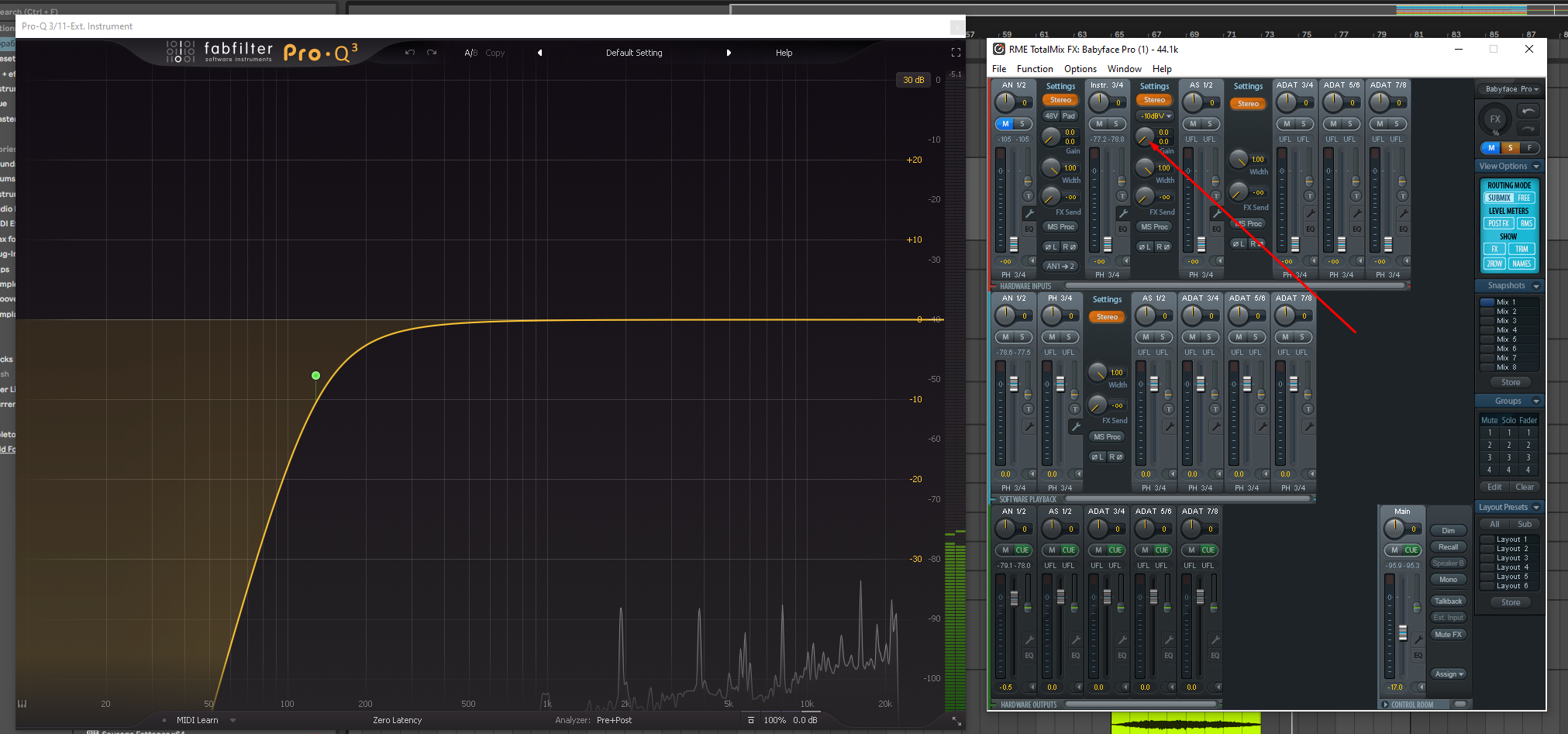Screen dimensions: 1568x734
Task: Click the fader of hardware output AN 1/2
Action: pyautogui.click(x=1013, y=597)
